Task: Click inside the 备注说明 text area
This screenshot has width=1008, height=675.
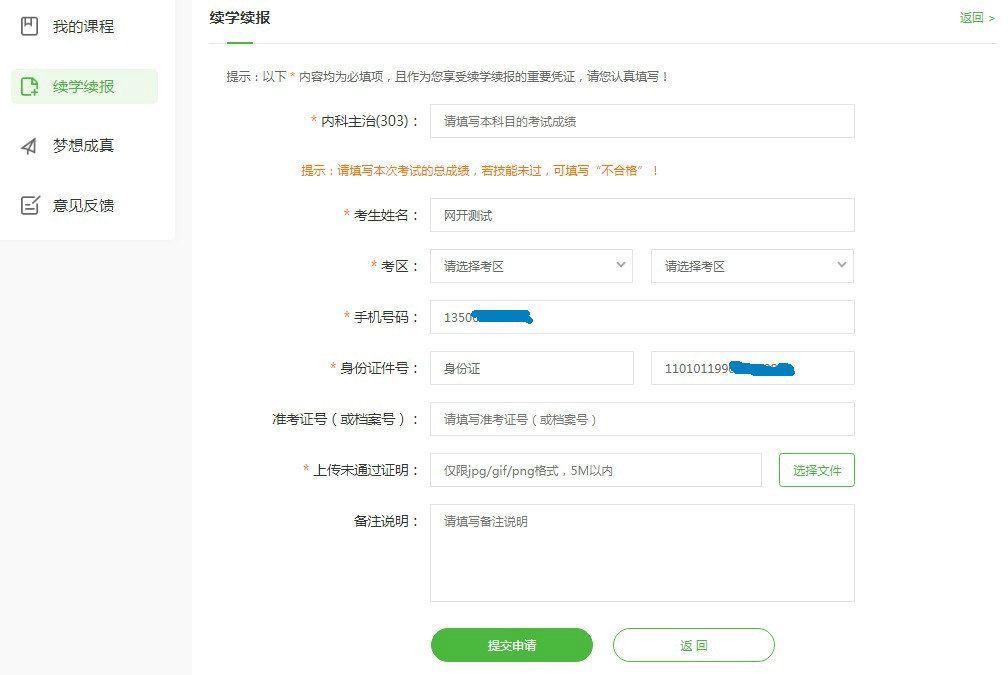Action: click(642, 552)
